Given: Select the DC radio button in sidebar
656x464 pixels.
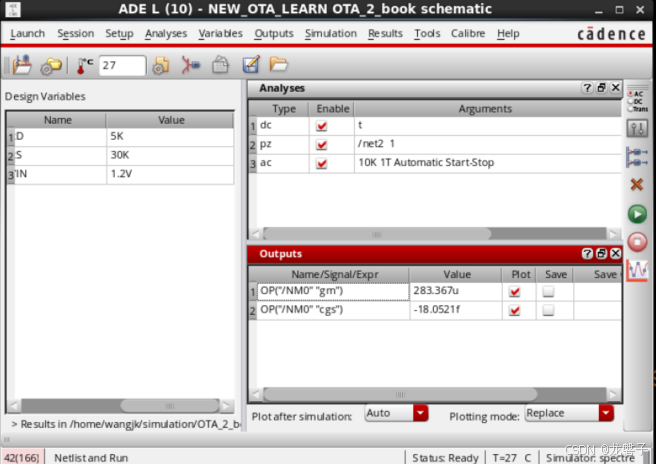Looking at the screenshot, I should pyautogui.click(x=630, y=101).
